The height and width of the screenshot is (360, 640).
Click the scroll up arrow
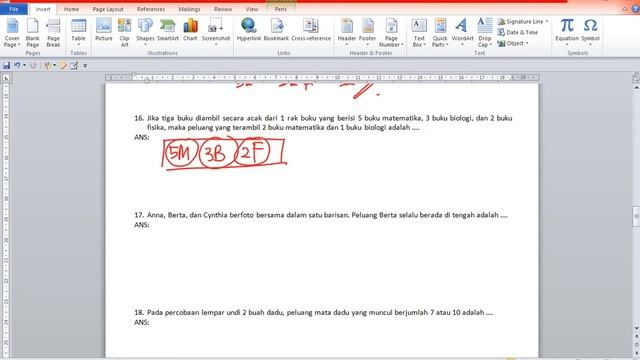click(636, 88)
